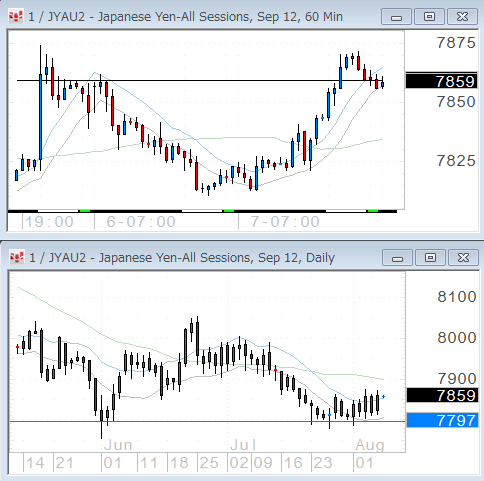Close the Daily chart window
The width and height of the screenshot is (484, 481).
click(x=463, y=258)
